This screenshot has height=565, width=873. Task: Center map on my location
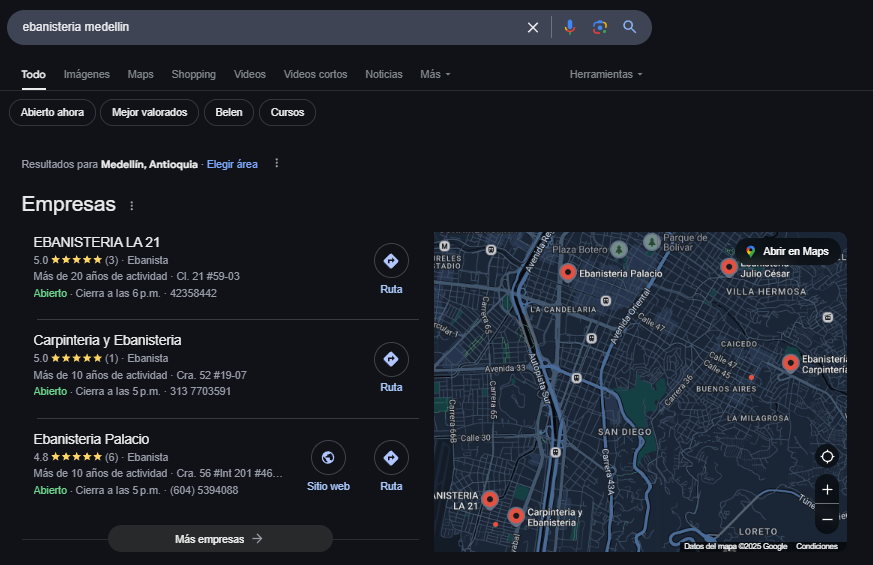(x=827, y=457)
